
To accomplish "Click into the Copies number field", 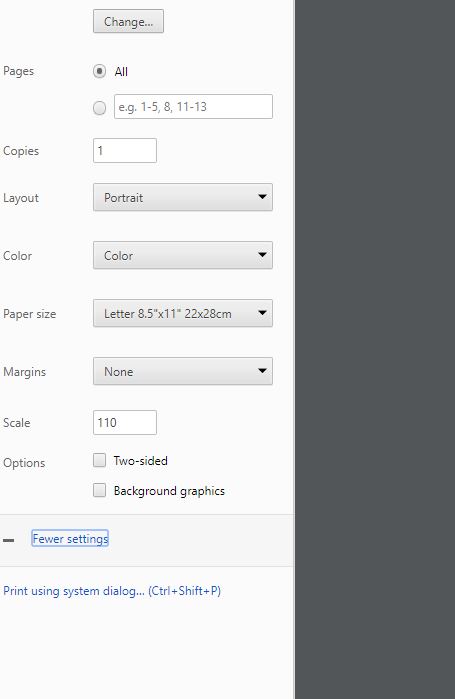I will pos(125,151).
